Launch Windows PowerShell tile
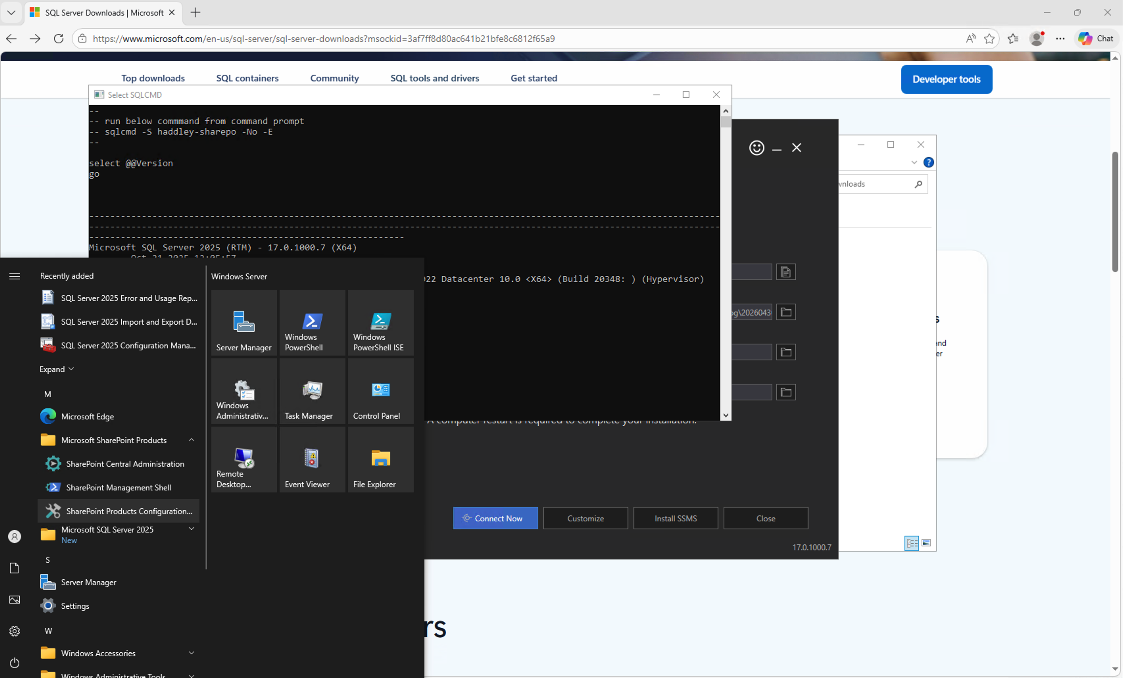The image size is (1123, 678). point(312,323)
